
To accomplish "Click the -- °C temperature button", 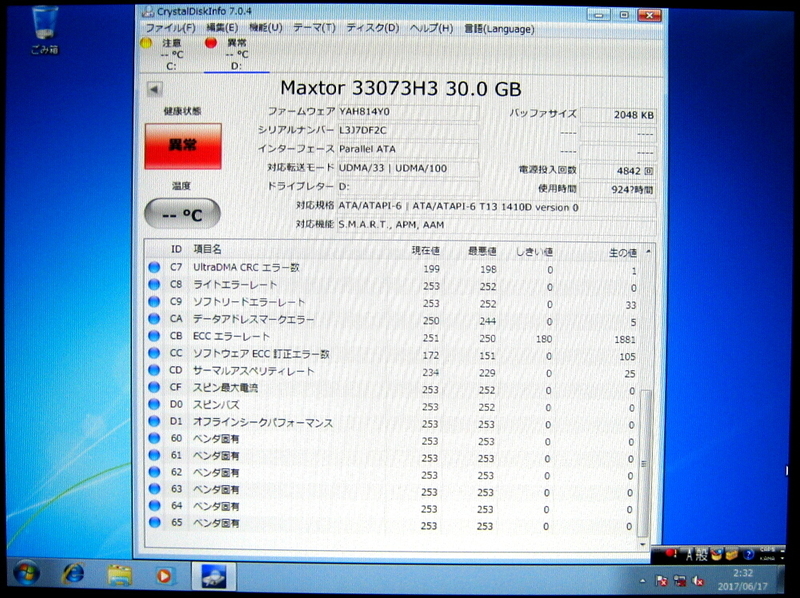I will (182, 214).
